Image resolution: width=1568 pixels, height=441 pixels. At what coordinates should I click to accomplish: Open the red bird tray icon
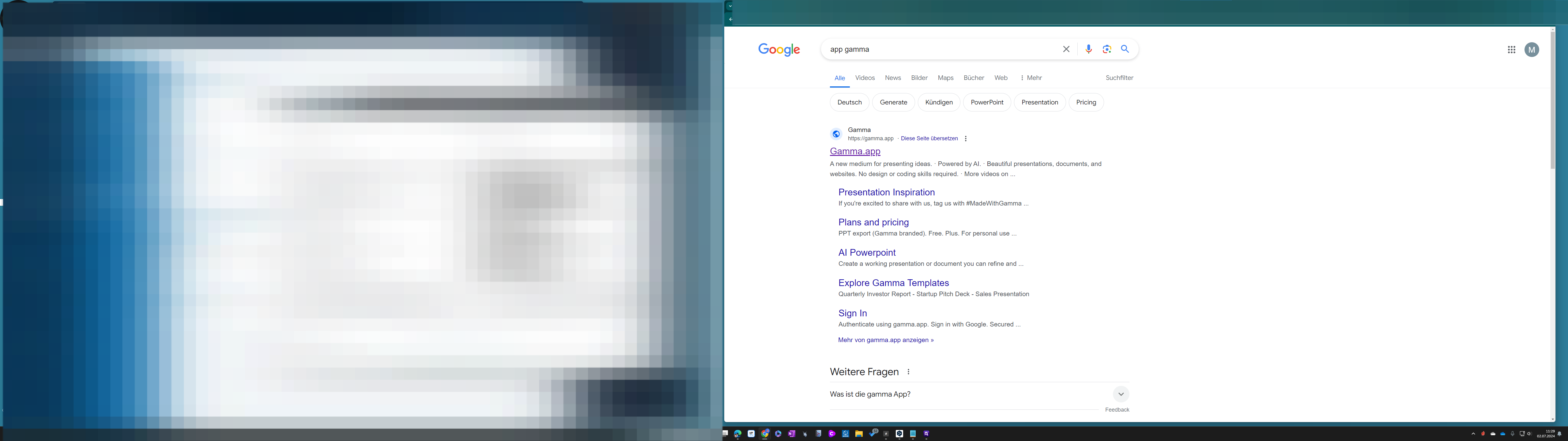tap(1483, 434)
